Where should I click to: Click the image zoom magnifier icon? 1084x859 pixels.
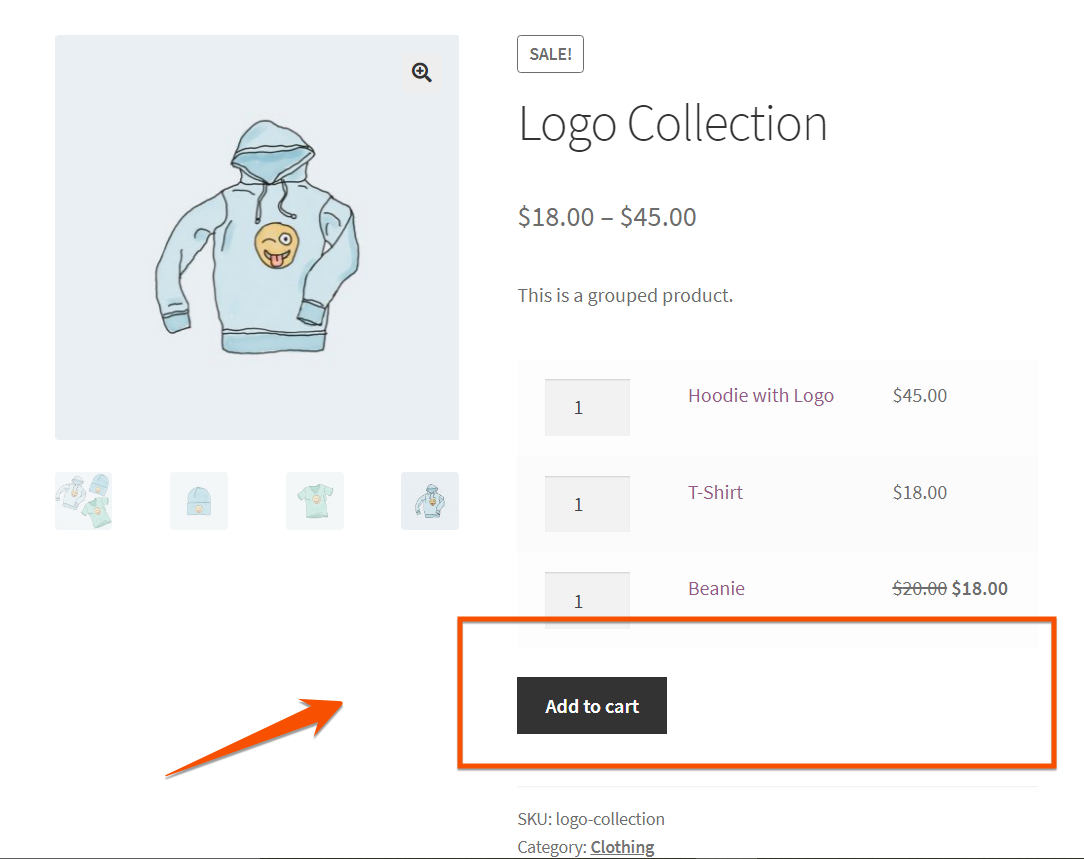(x=421, y=72)
